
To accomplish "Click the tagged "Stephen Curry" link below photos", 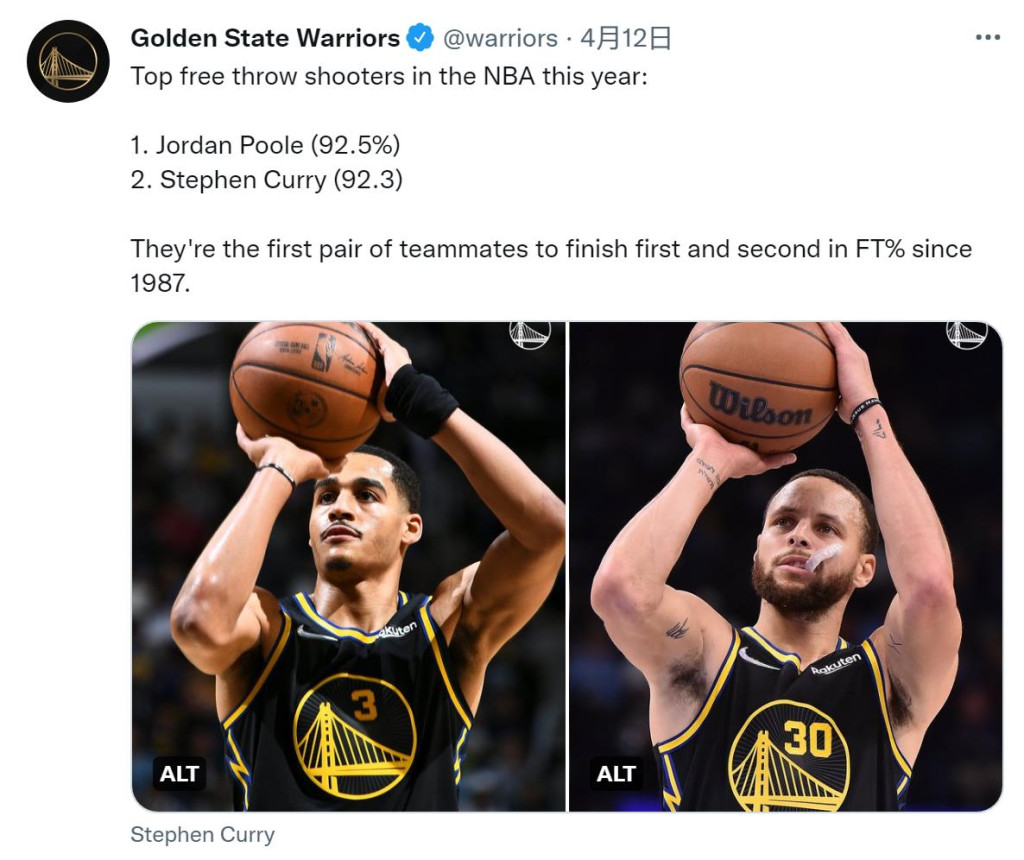I will 202,835.
